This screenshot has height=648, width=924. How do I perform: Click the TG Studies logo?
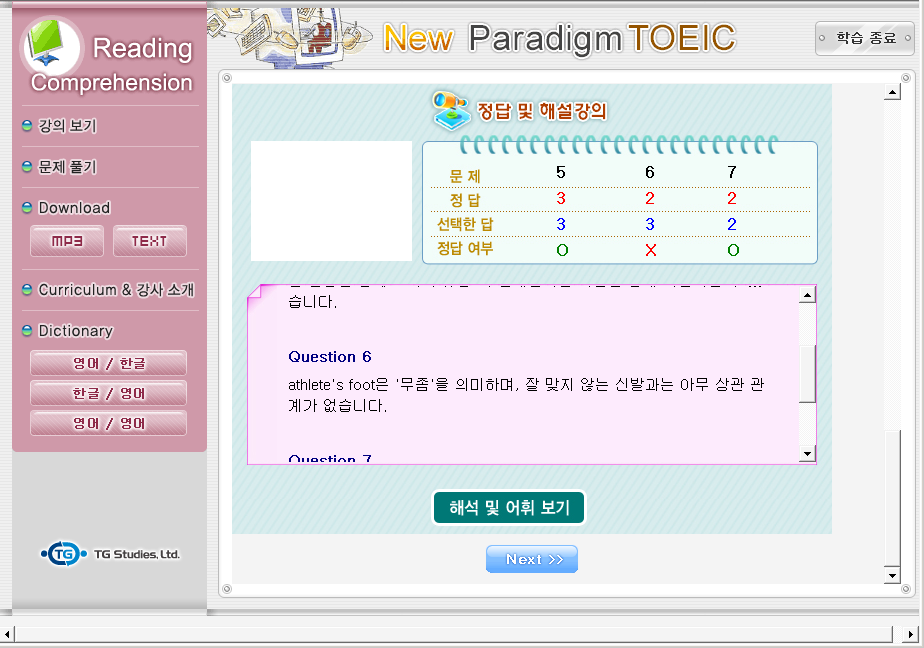[110, 554]
